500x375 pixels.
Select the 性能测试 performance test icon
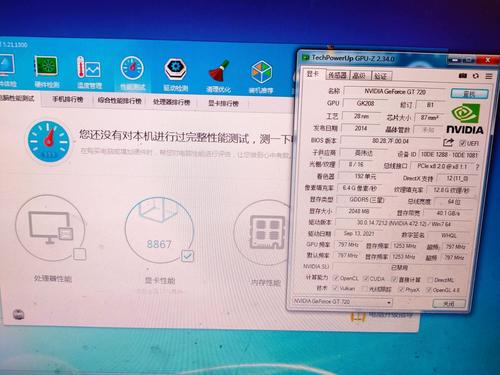click(x=132, y=74)
